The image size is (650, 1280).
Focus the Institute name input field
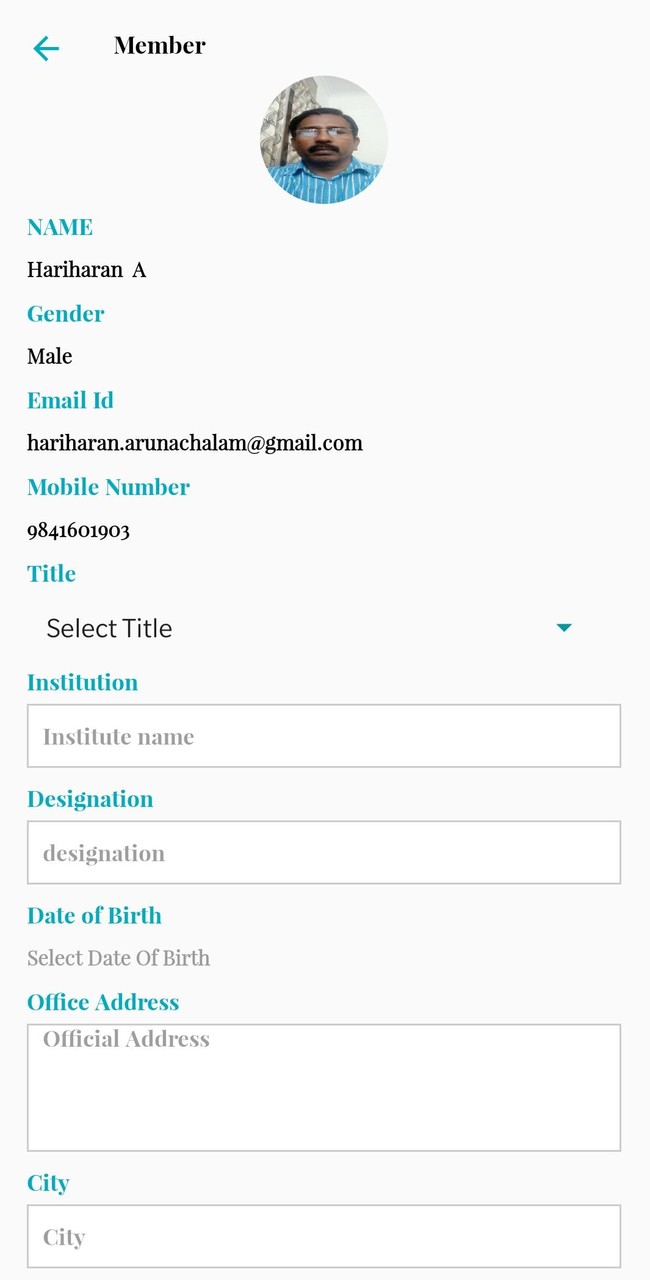[x=324, y=736]
